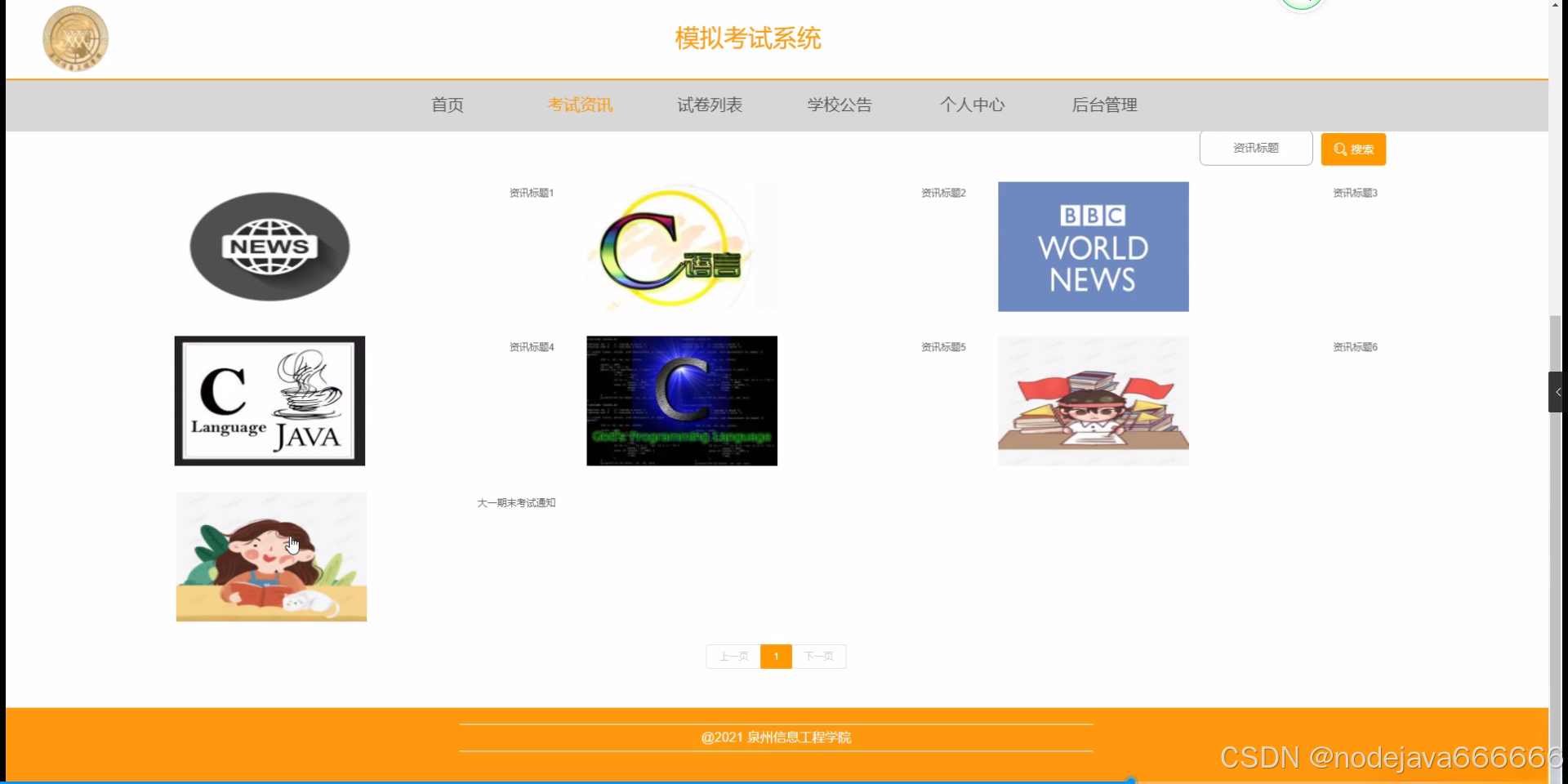This screenshot has width=1568, height=784.
Task: Click the 资讯标题5 title
Action: point(943,348)
